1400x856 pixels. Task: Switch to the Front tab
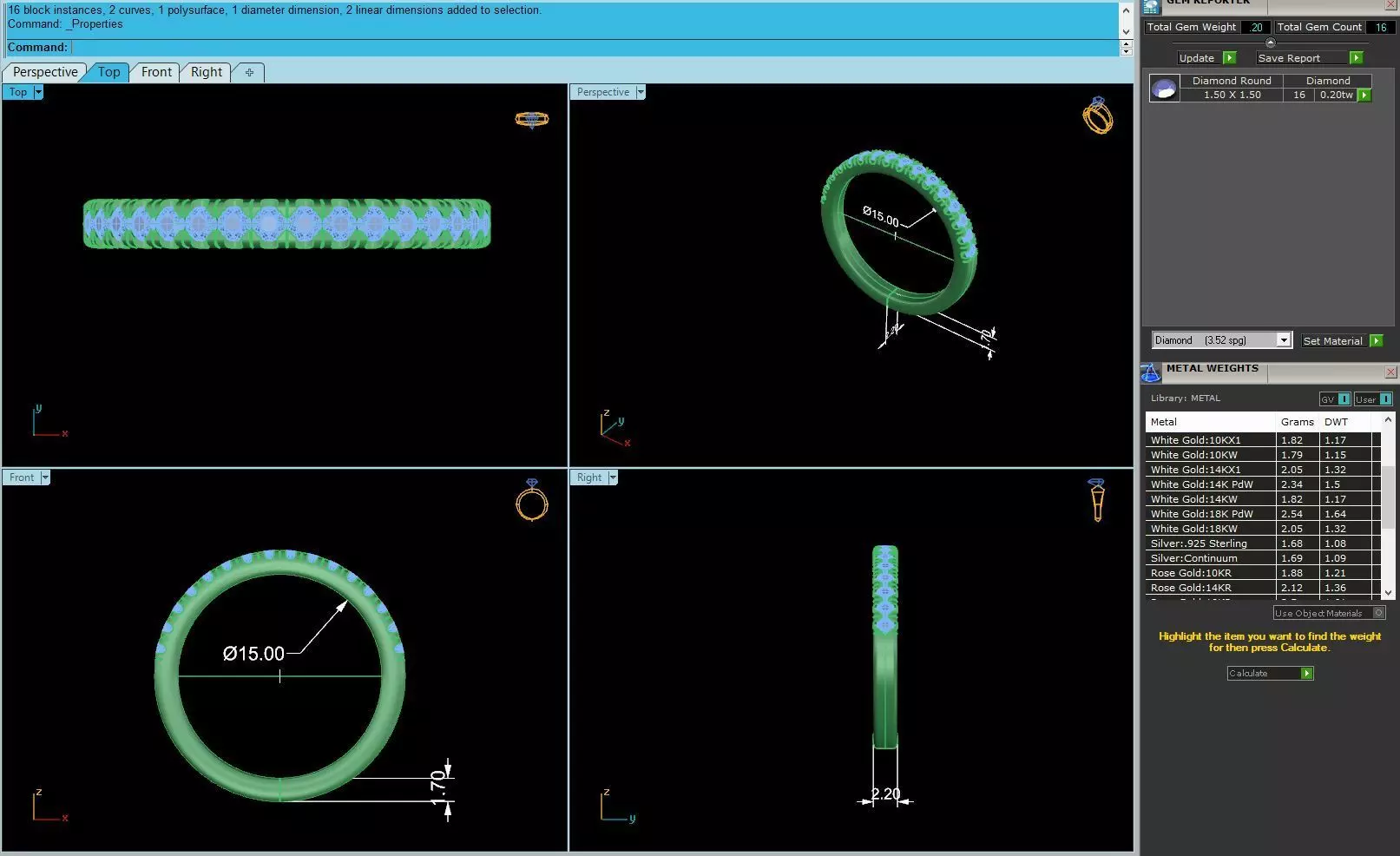pyautogui.click(x=156, y=72)
